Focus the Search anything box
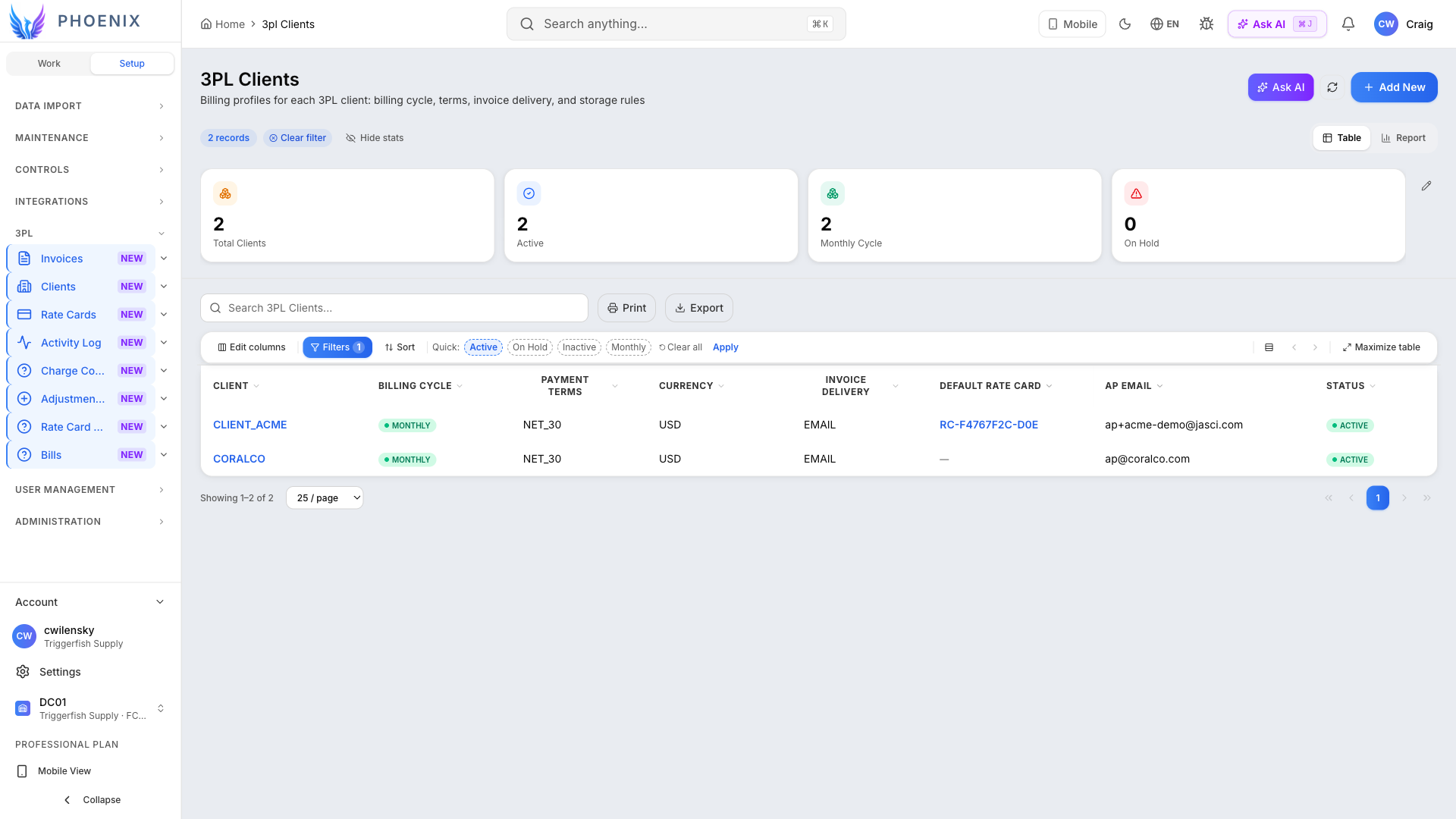The width and height of the screenshot is (1456, 819). [x=676, y=24]
